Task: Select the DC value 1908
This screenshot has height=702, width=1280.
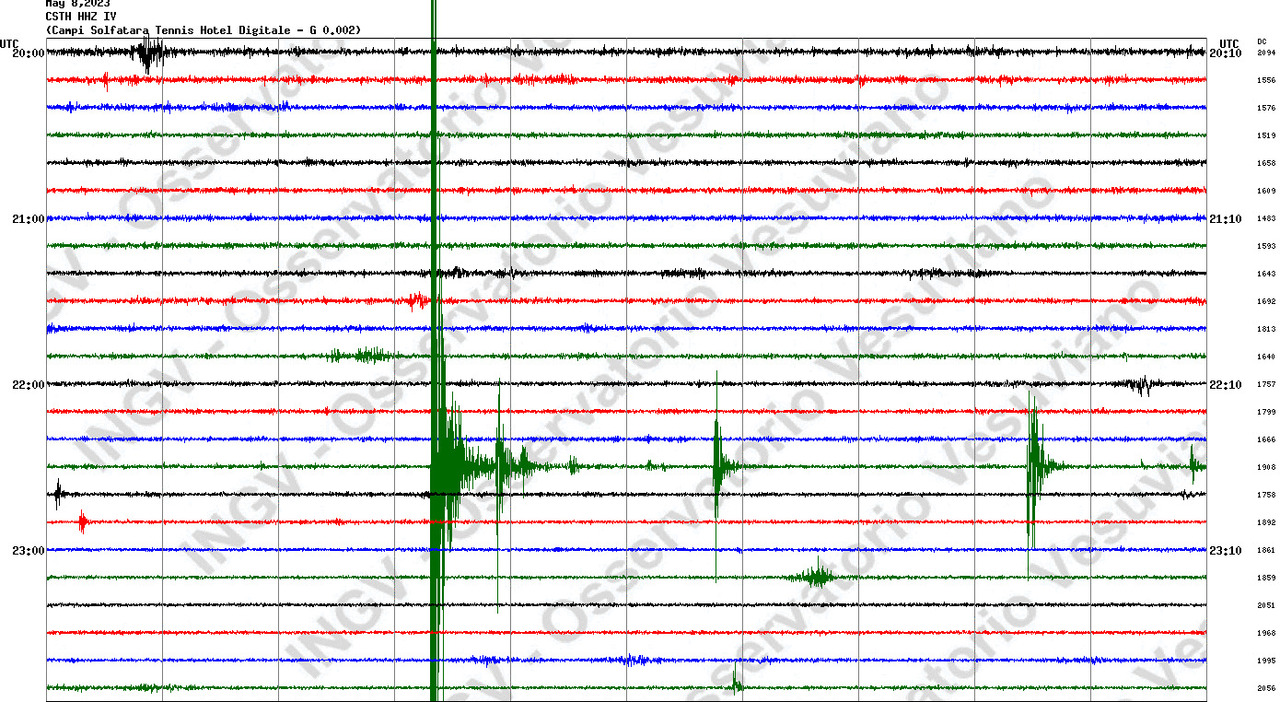Action: coord(1266,468)
